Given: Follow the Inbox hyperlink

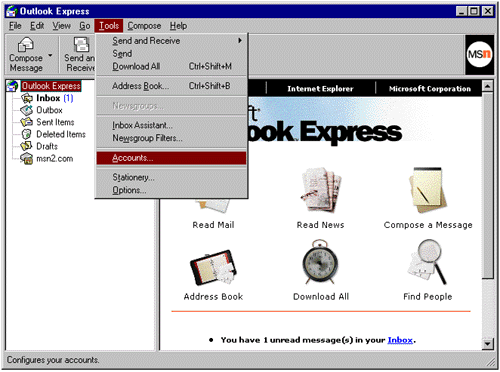Looking at the screenshot, I should click(x=400, y=340).
